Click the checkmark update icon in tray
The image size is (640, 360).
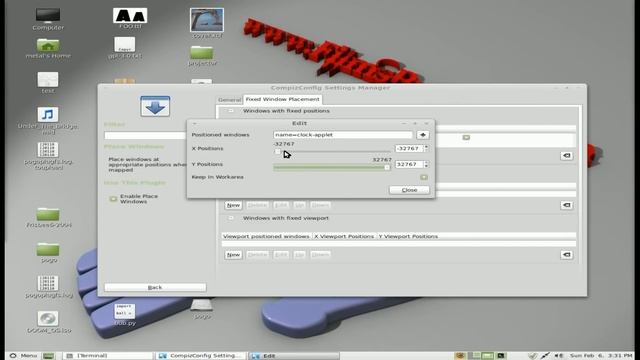point(532,356)
